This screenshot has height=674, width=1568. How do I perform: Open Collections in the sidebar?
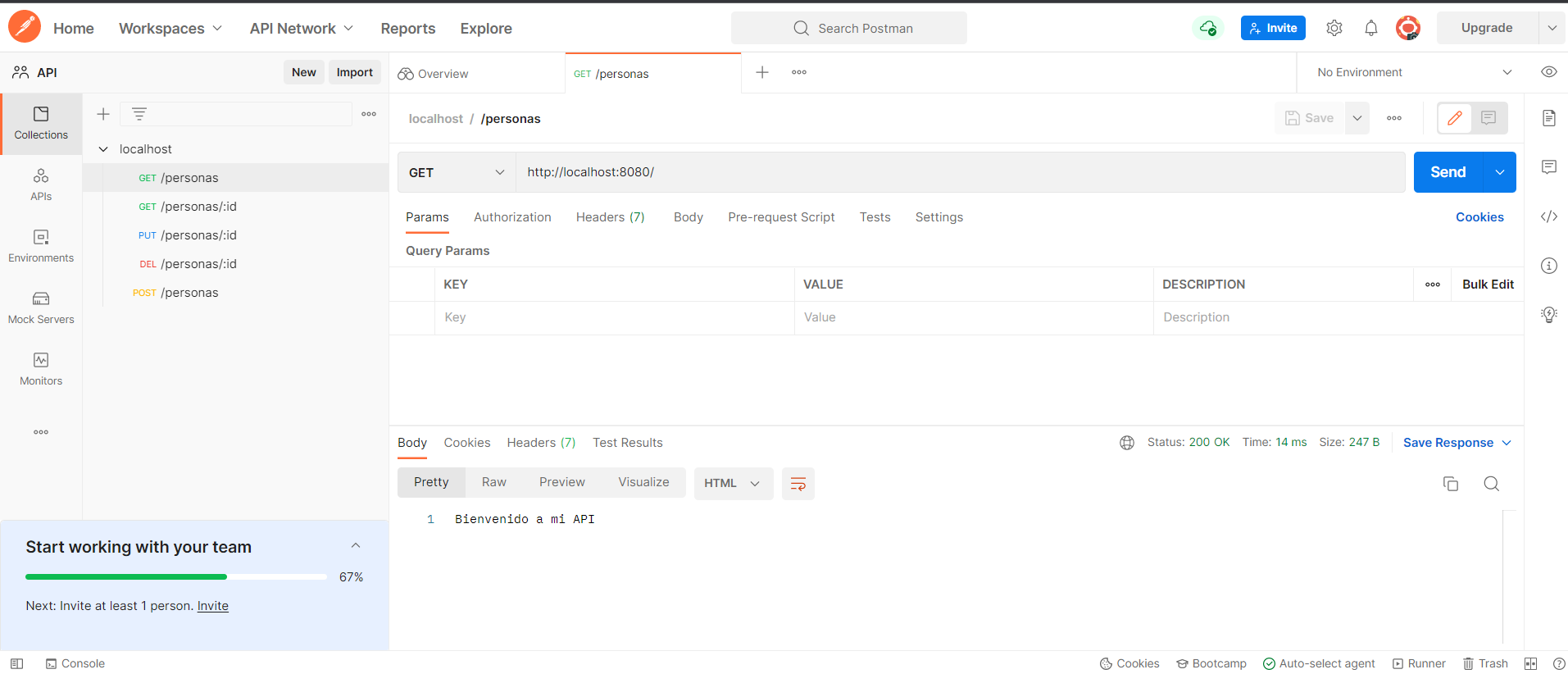click(x=41, y=124)
